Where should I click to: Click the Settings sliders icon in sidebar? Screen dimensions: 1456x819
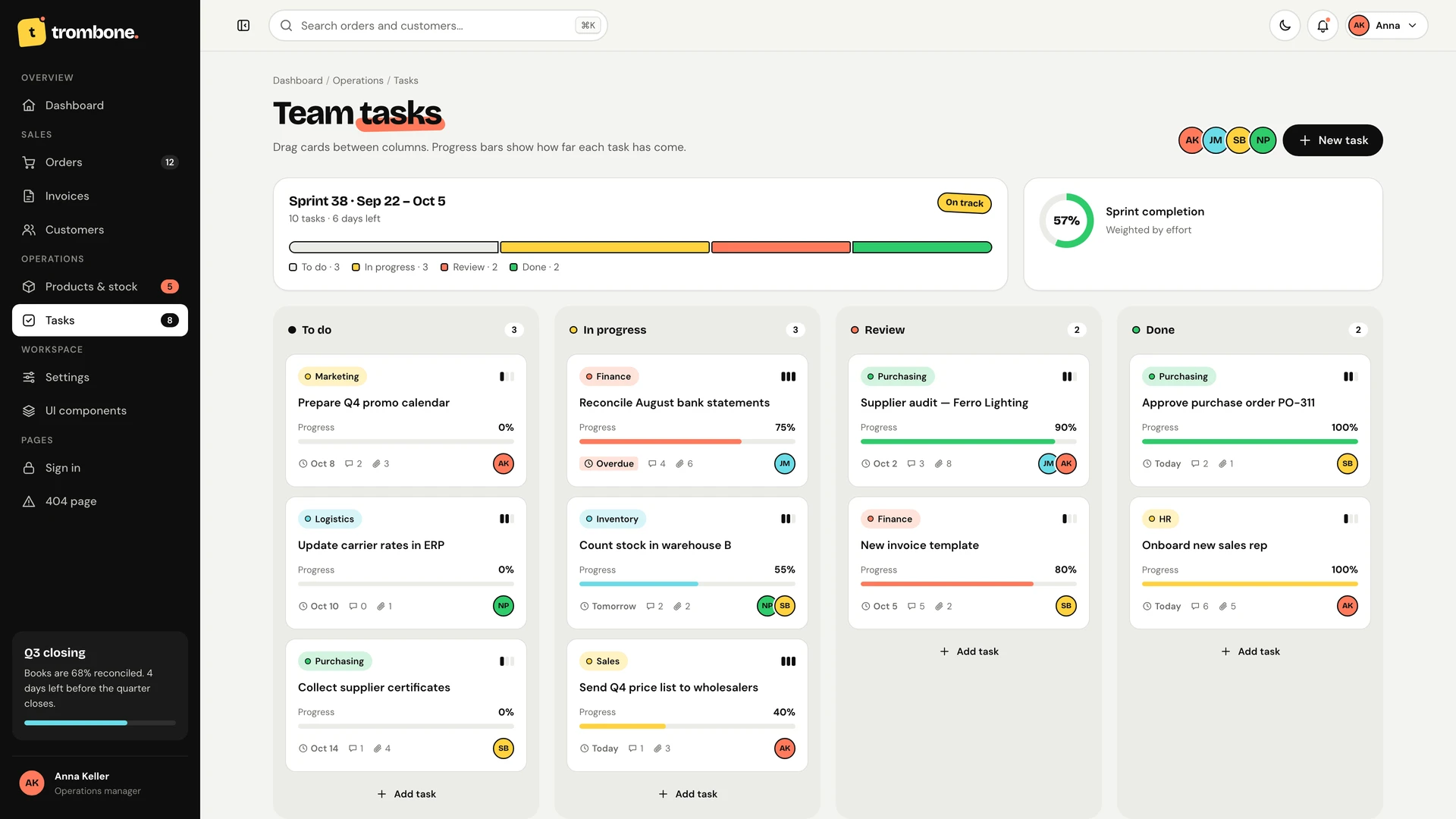[29, 378]
